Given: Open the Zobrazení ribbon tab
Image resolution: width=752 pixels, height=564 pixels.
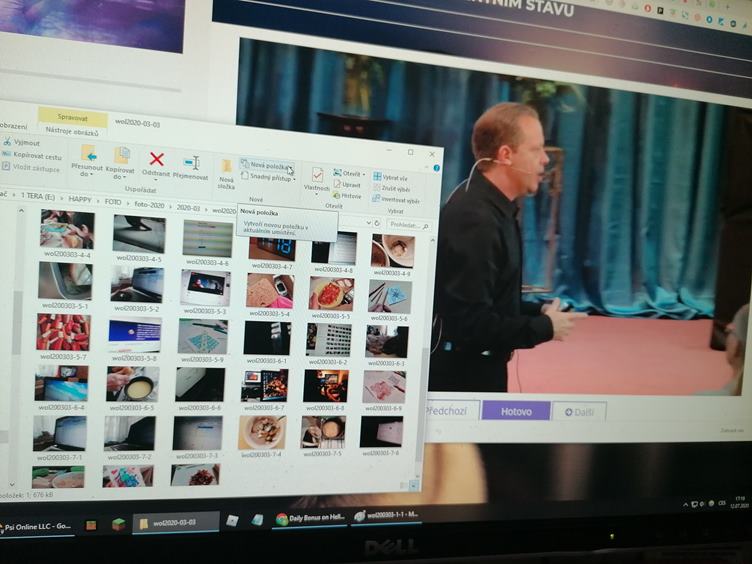Looking at the screenshot, I should click(x=13, y=126).
